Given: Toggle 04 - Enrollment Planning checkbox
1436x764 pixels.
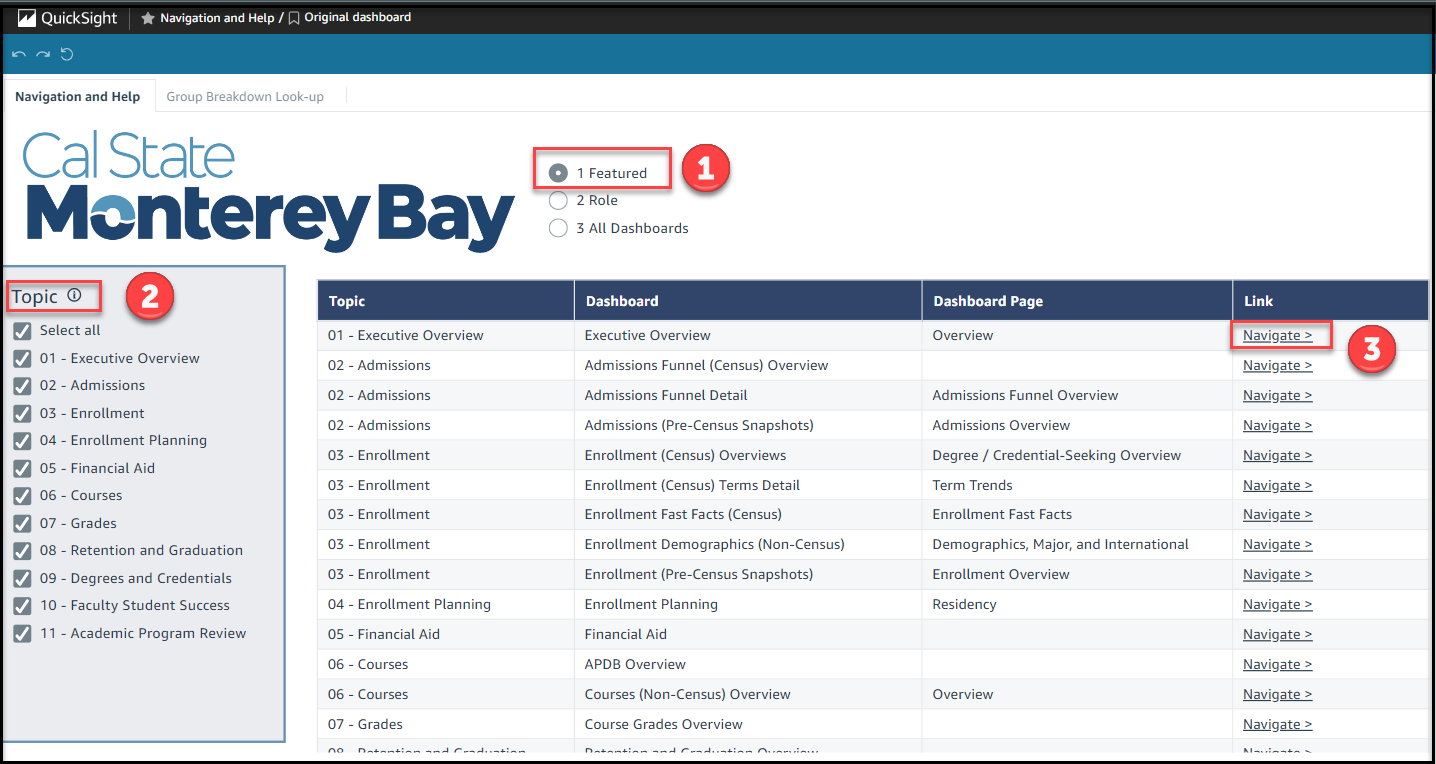Looking at the screenshot, I should click(x=22, y=440).
